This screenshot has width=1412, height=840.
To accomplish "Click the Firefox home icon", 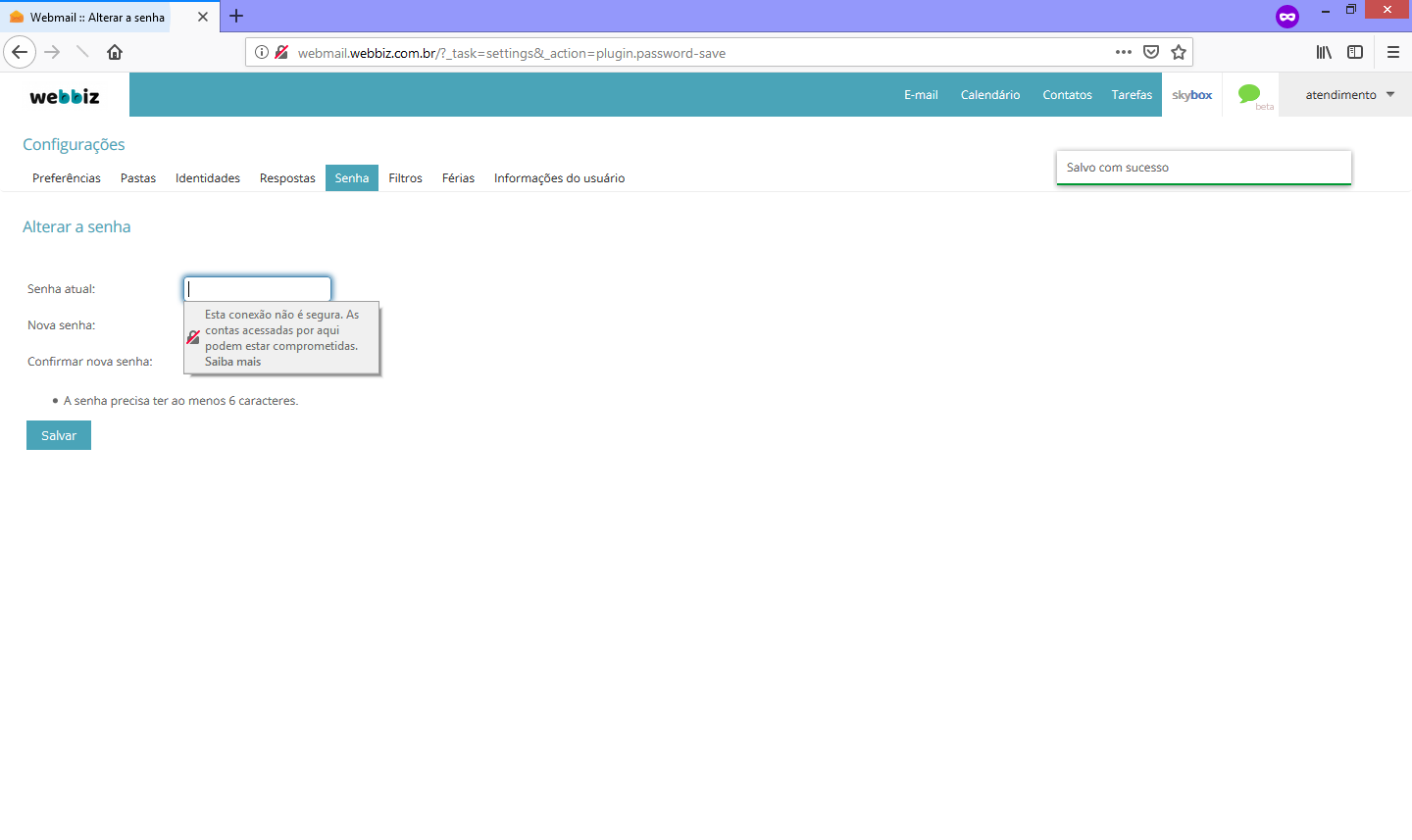I will (115, 52).
